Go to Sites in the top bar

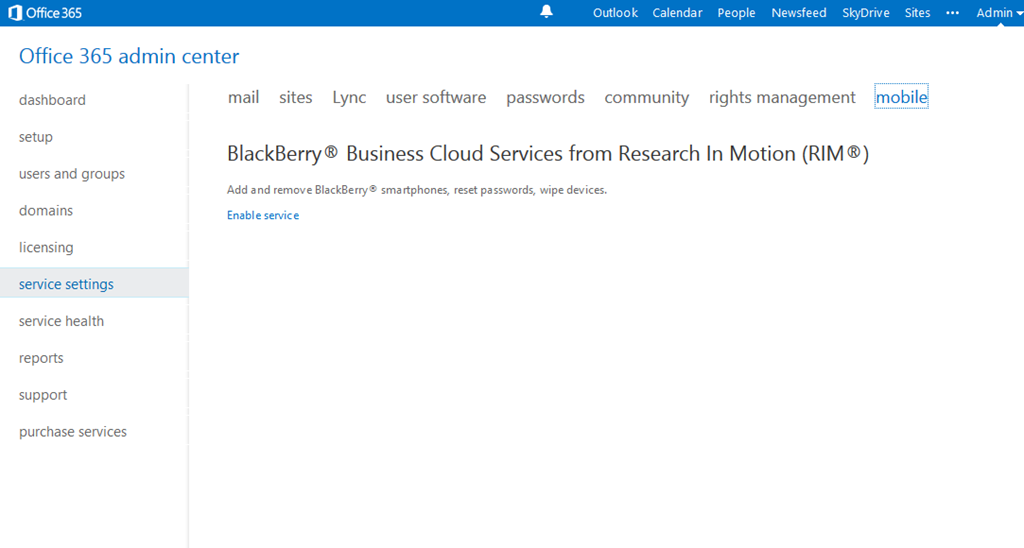click(x=917, y=13)
